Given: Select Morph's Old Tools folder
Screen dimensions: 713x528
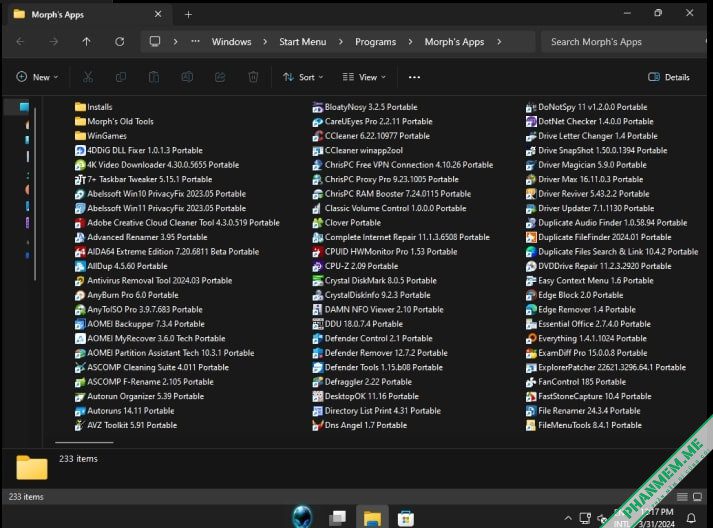Looking at the screenshot, I should [x=114, y=121].
